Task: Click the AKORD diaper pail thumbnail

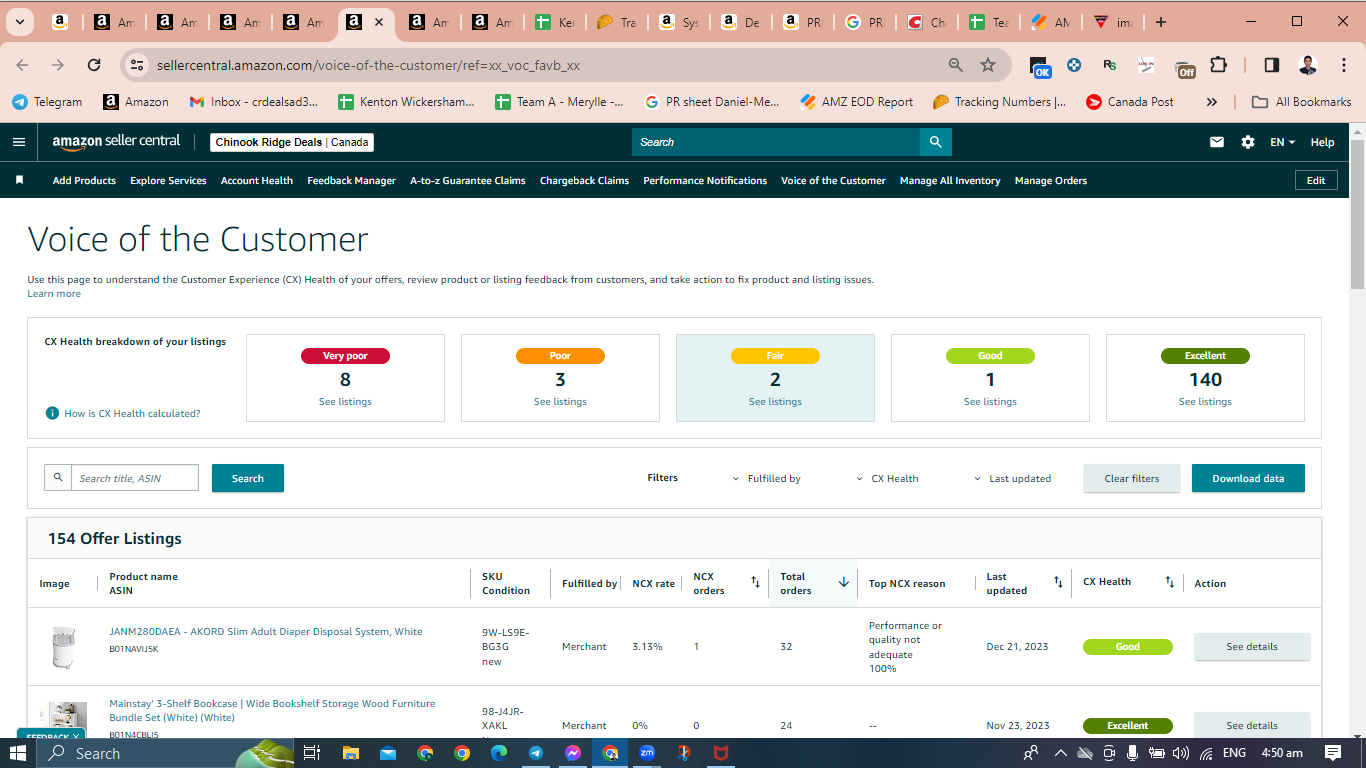Action: tap(63, 647)
